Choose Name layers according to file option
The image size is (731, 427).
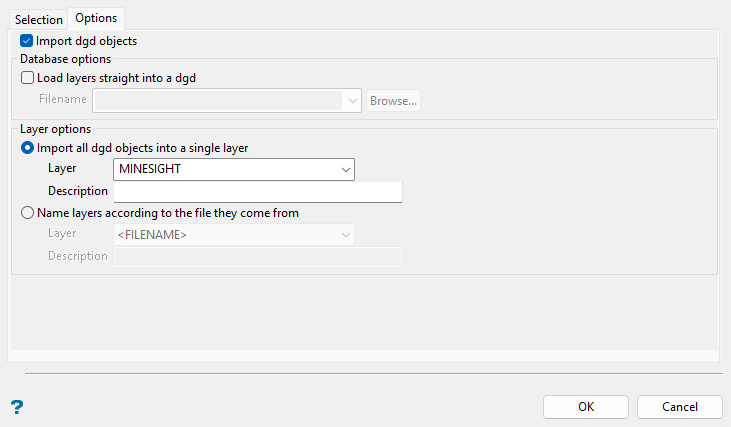click(27, 212)
